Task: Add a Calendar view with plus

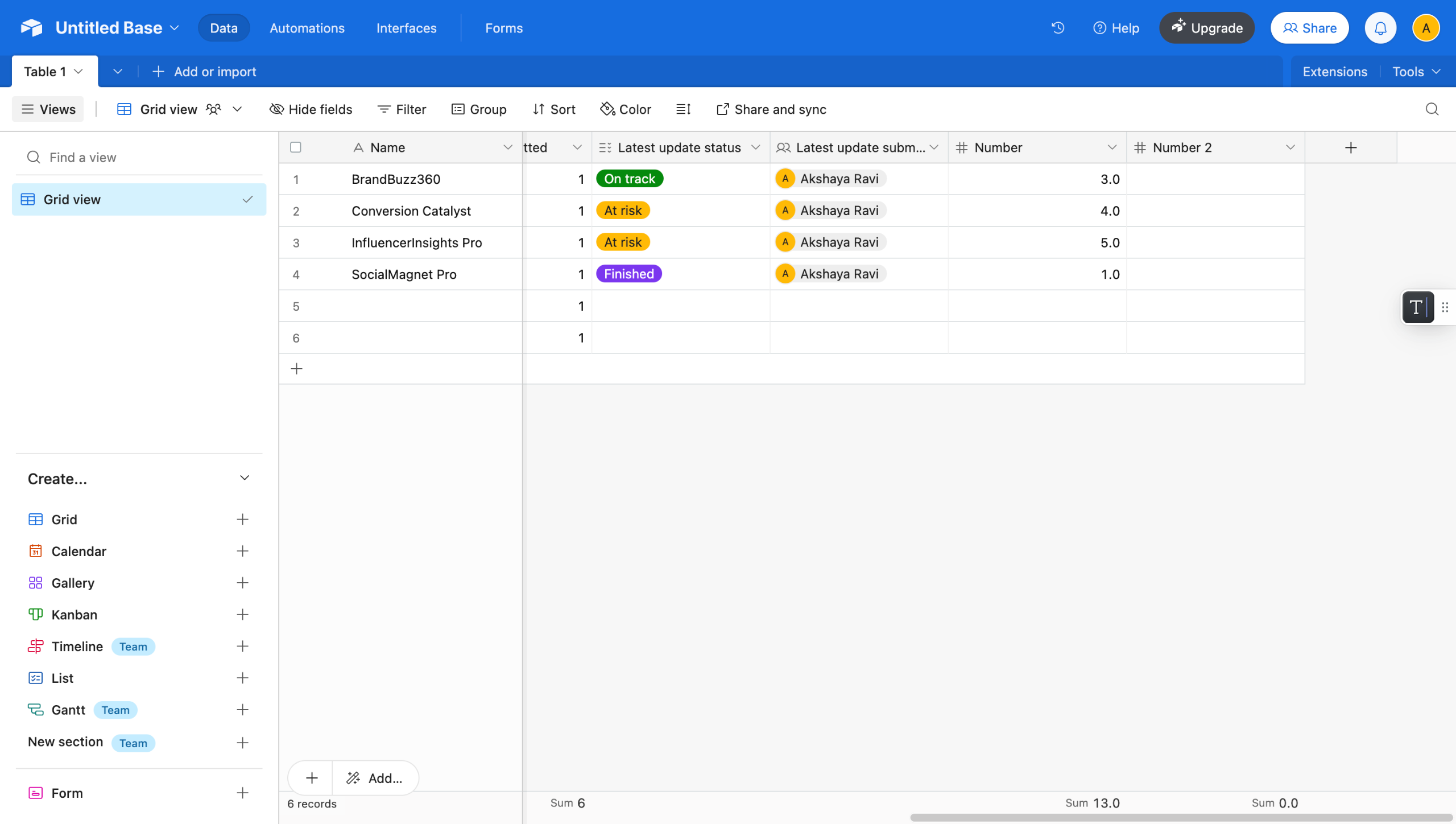Action: pos(242,551)
